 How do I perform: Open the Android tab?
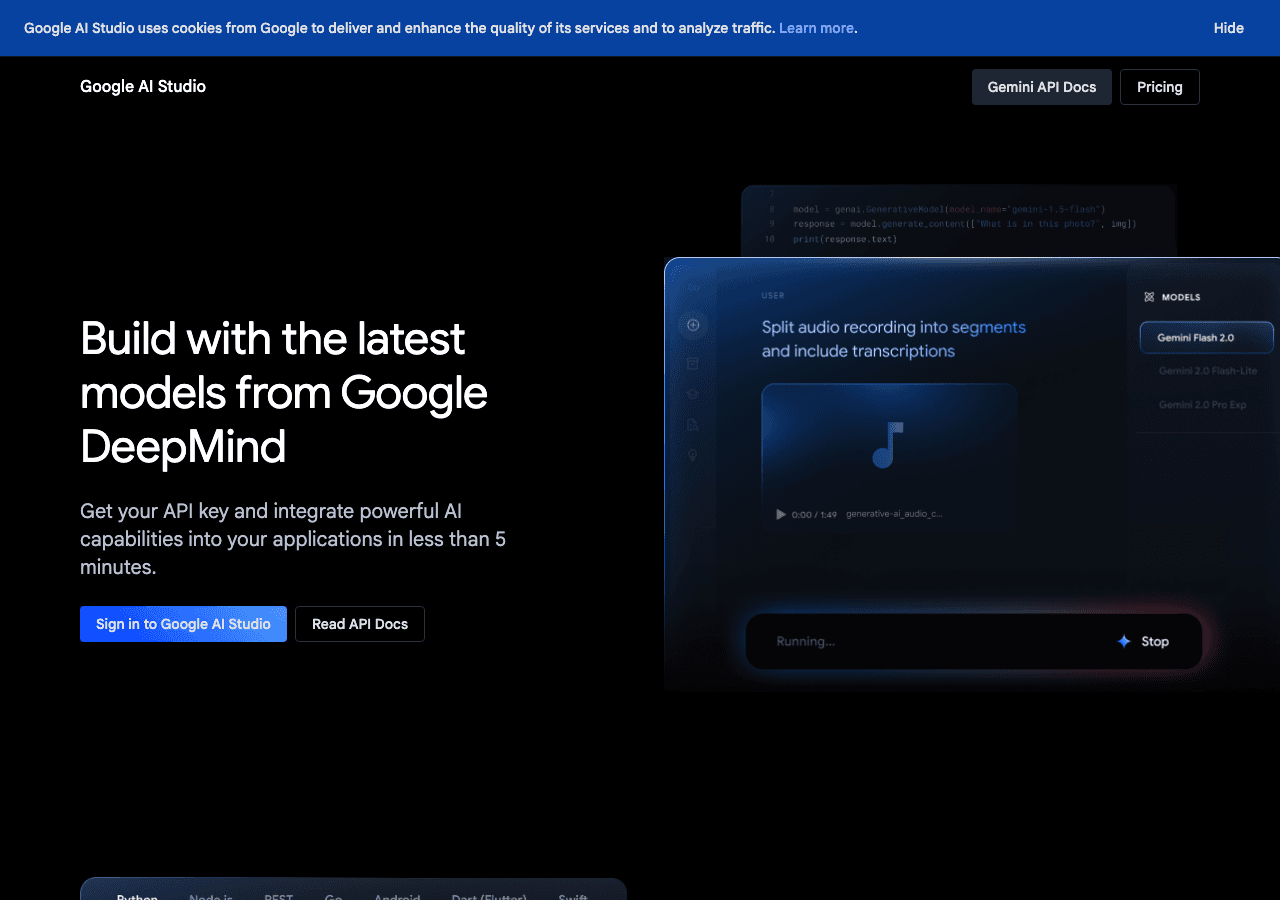point(397,895)
